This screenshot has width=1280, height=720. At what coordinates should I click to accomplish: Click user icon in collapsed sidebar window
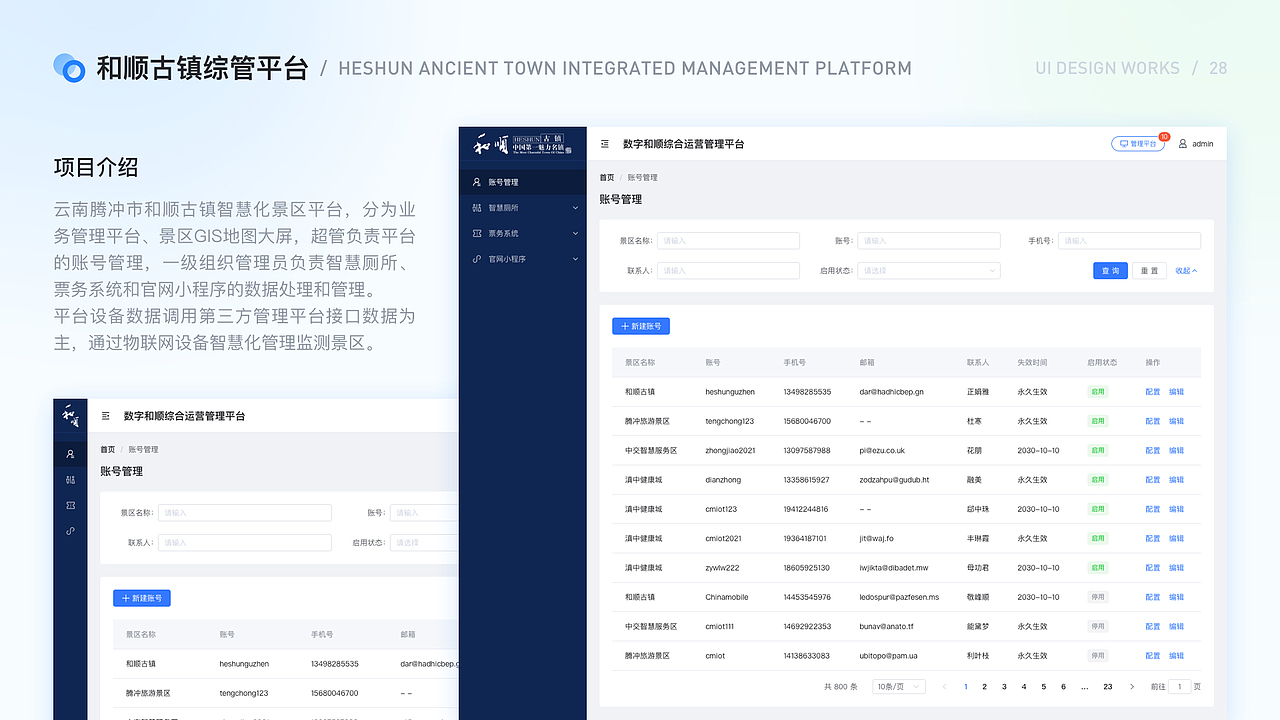[x=70, y=454]
